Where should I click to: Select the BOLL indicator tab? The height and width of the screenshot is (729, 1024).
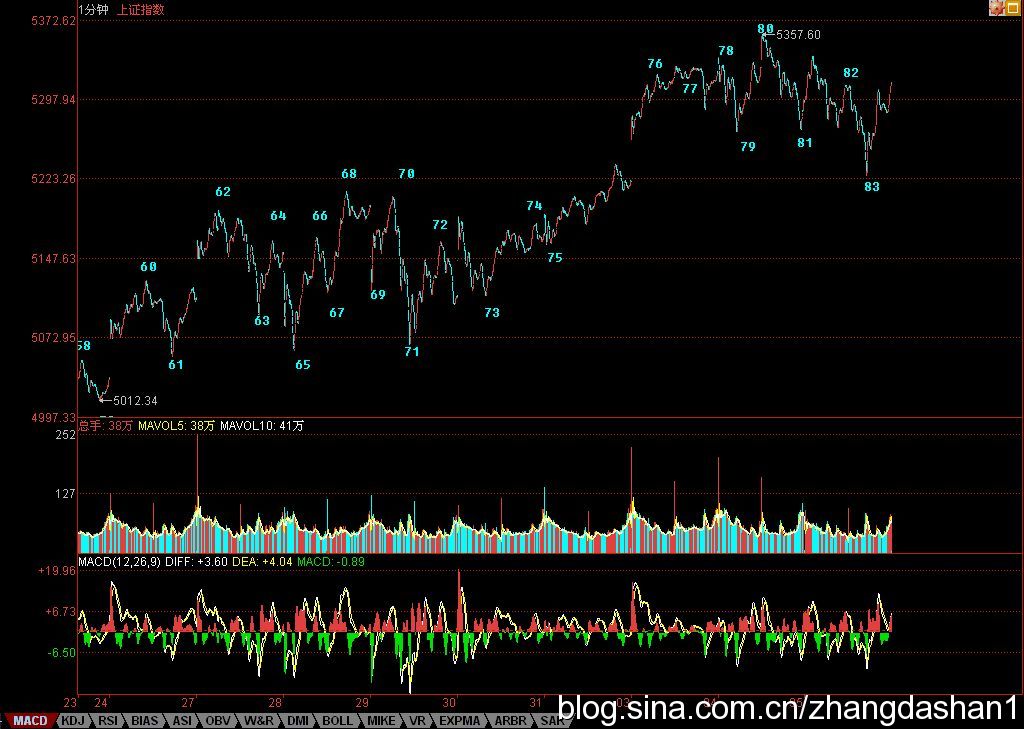(338, 720)
